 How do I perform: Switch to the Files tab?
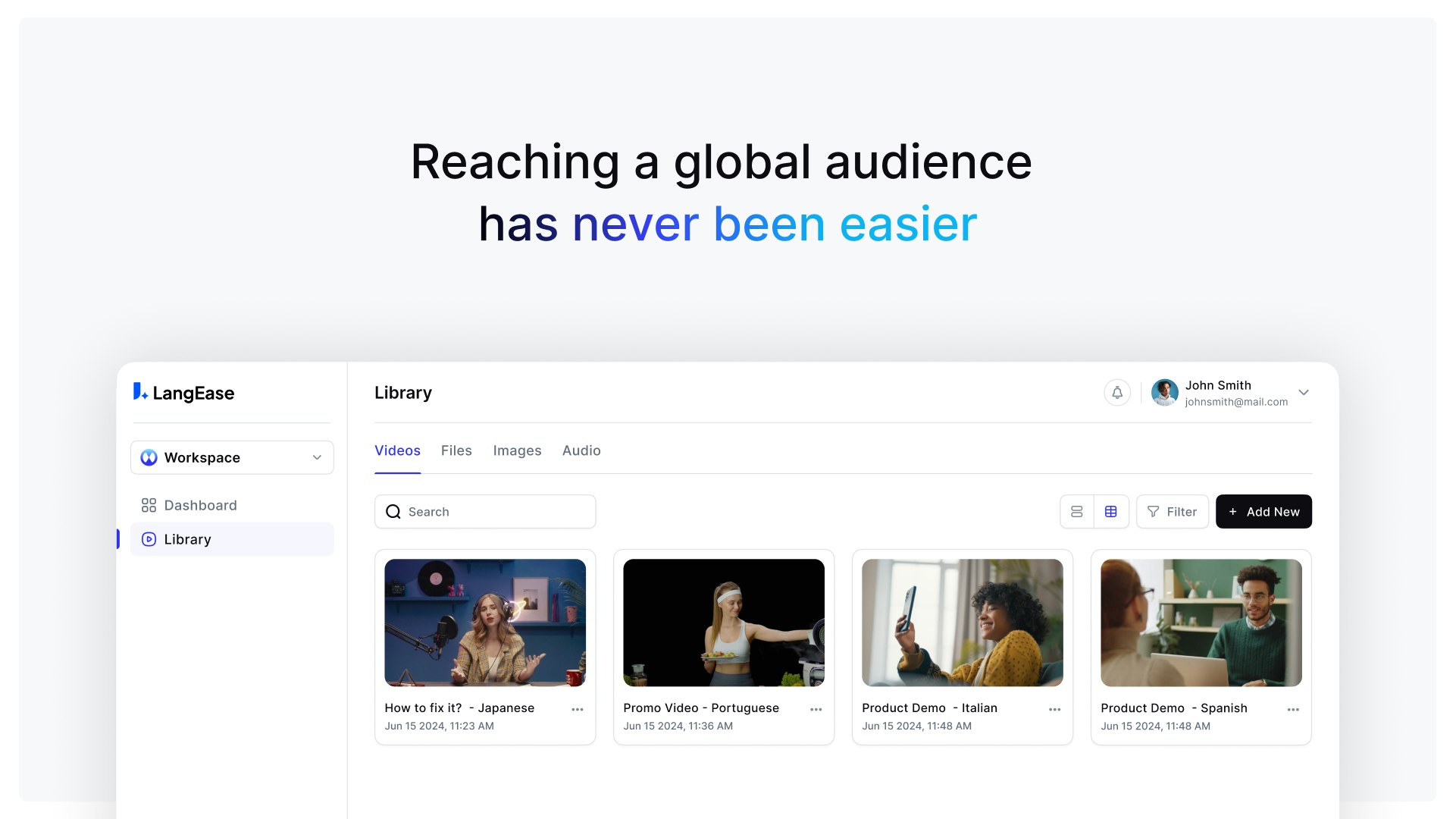click(x=456, y=450)
